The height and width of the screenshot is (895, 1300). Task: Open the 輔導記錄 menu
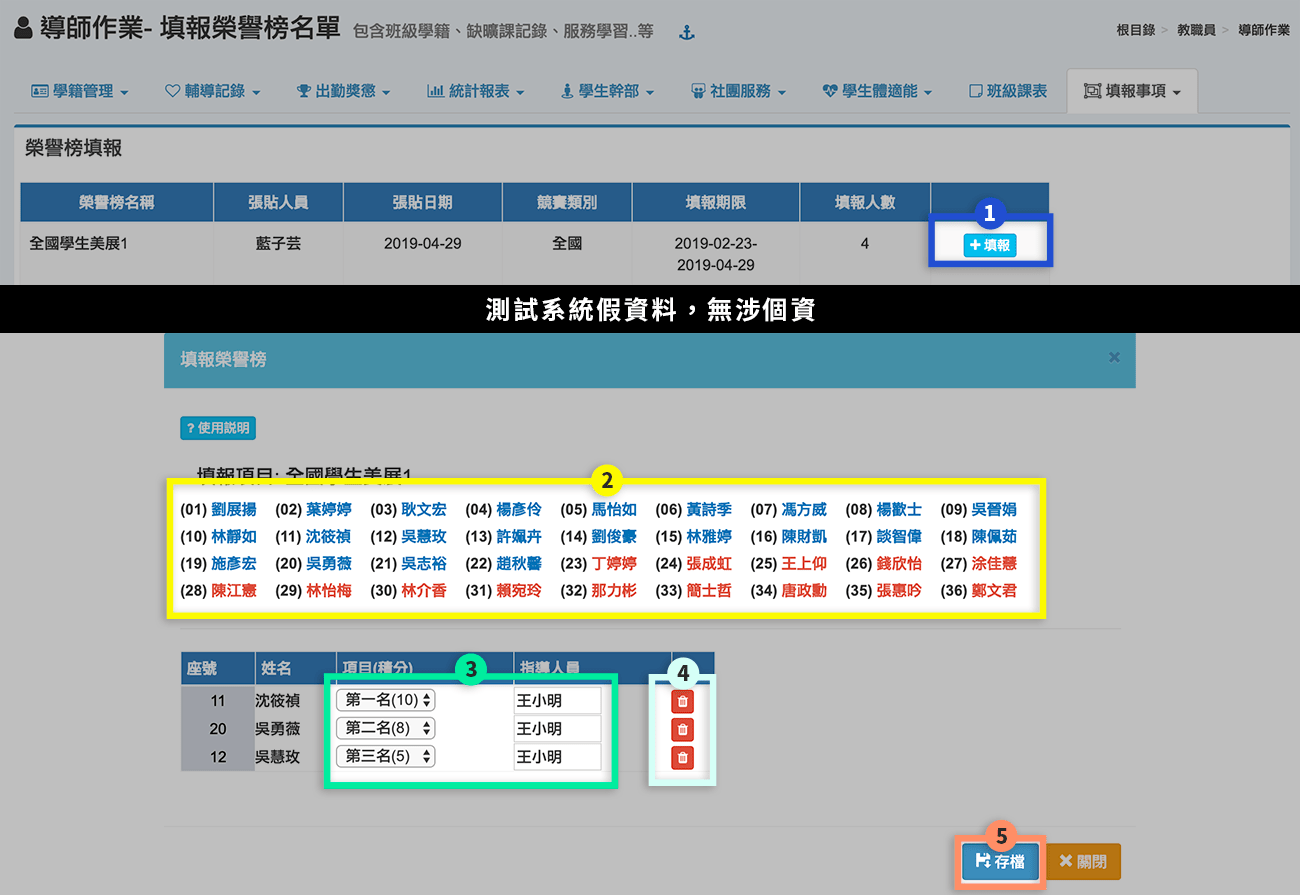pos(212,91)
